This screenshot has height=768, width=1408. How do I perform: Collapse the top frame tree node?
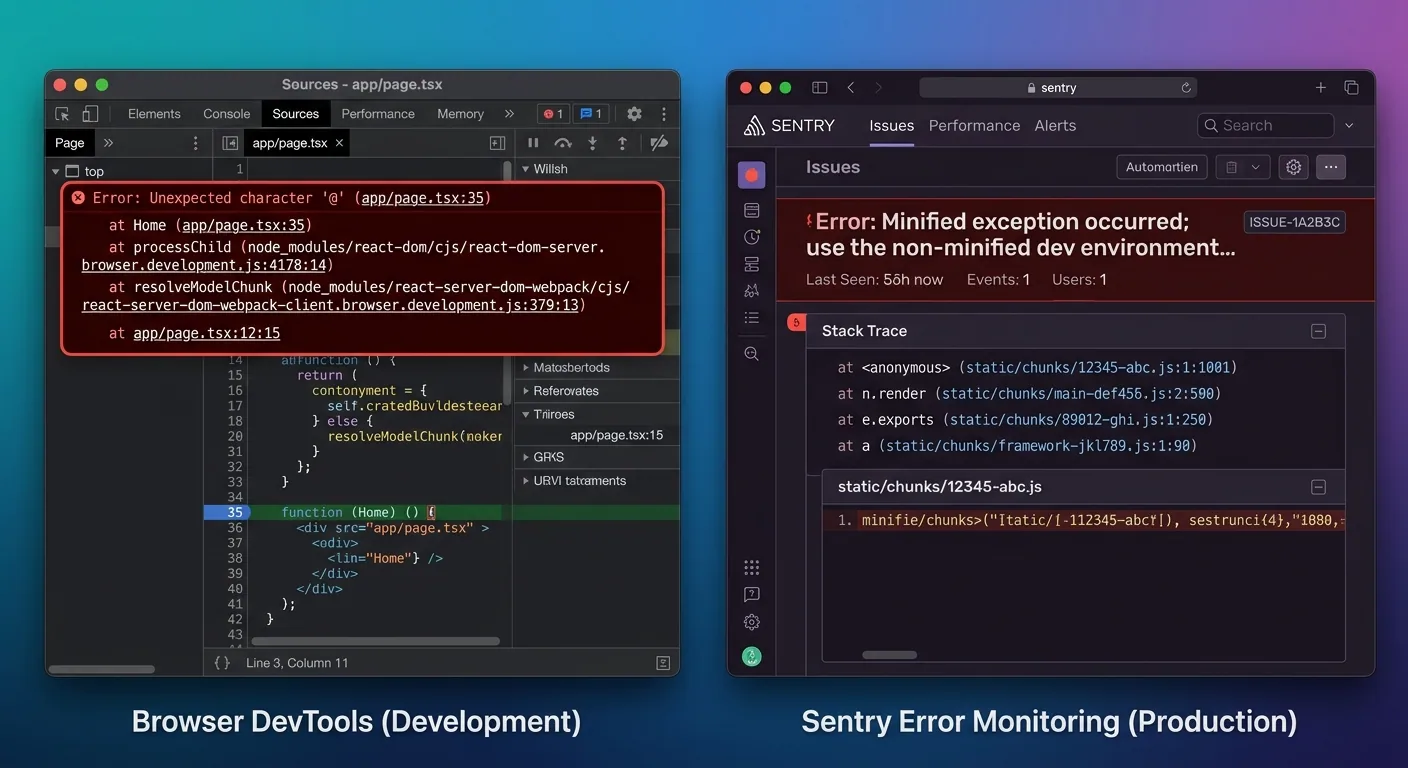pyautogui.click(x=55, y=172)
